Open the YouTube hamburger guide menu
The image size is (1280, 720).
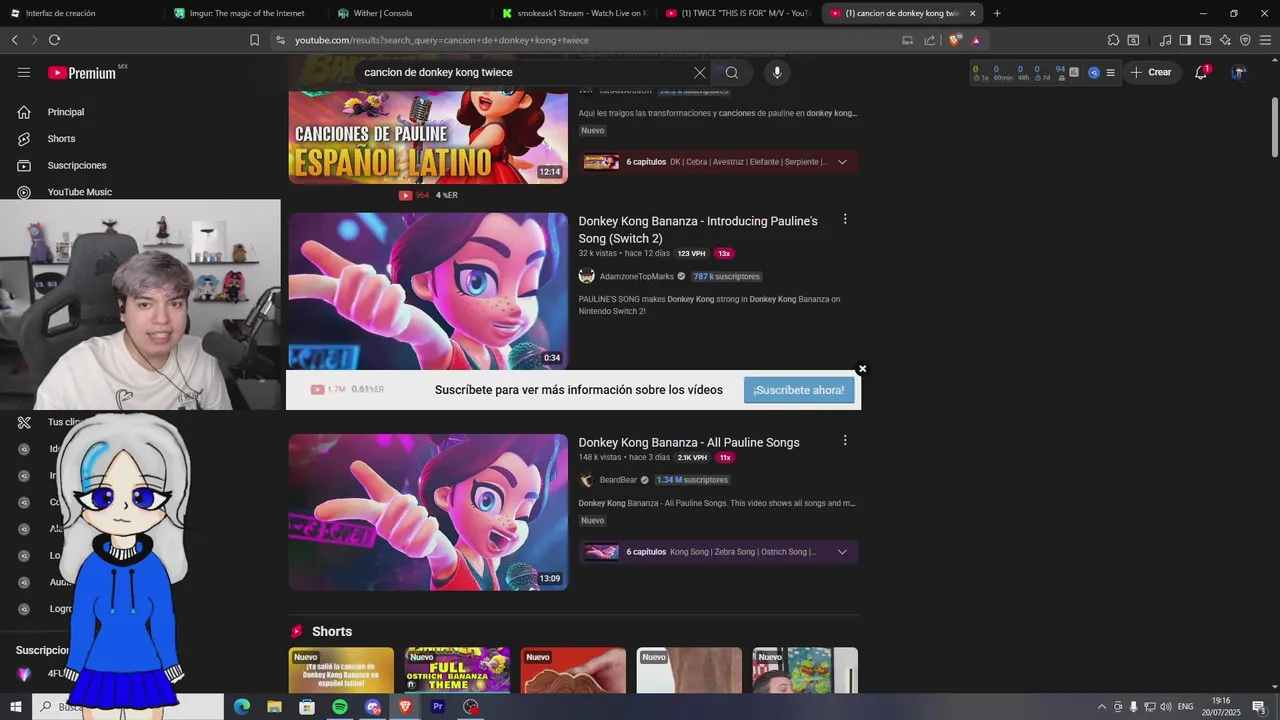(24, 72)
